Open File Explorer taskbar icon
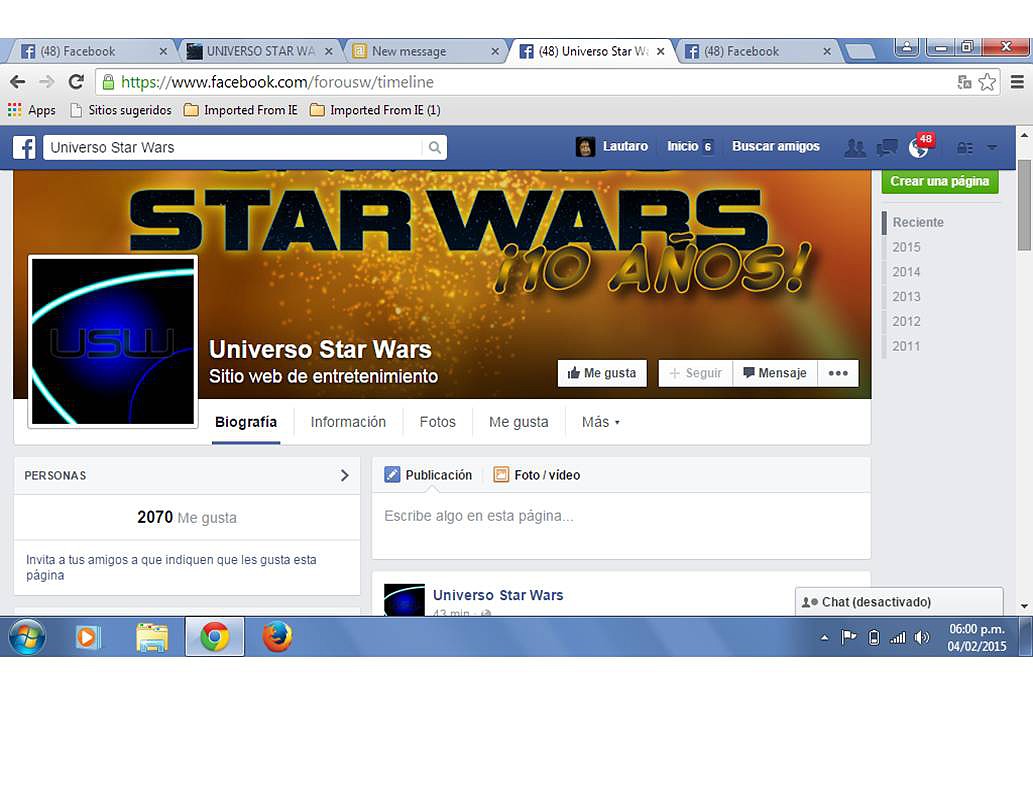The width and height of the screenshot is (1033, 793). (152, 638)
